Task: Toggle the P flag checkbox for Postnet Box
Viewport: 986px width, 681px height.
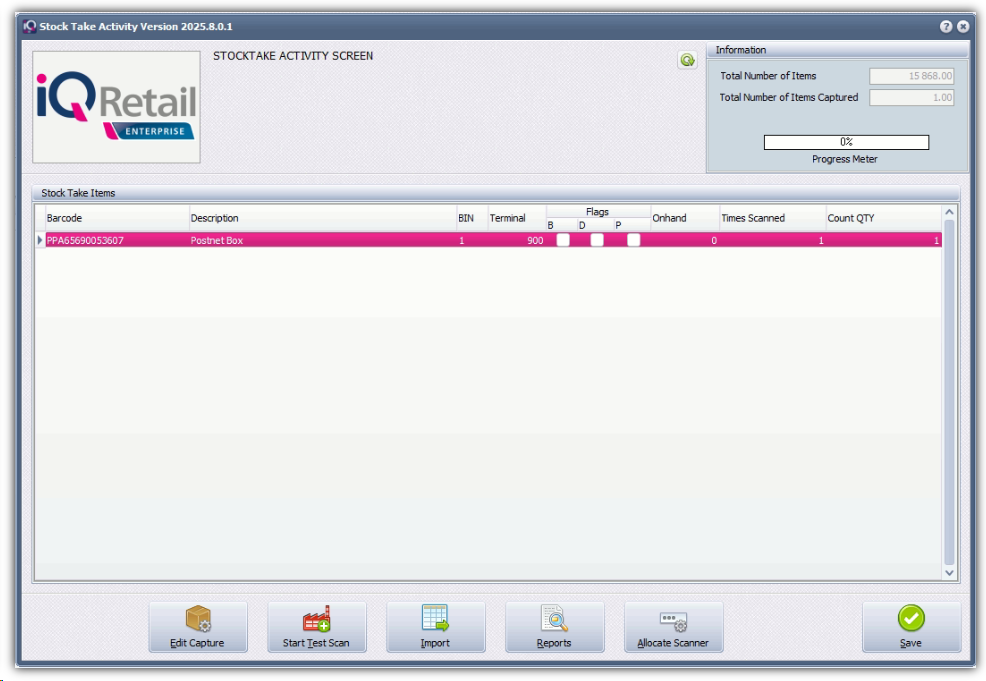Action: (x=633, y=240)
